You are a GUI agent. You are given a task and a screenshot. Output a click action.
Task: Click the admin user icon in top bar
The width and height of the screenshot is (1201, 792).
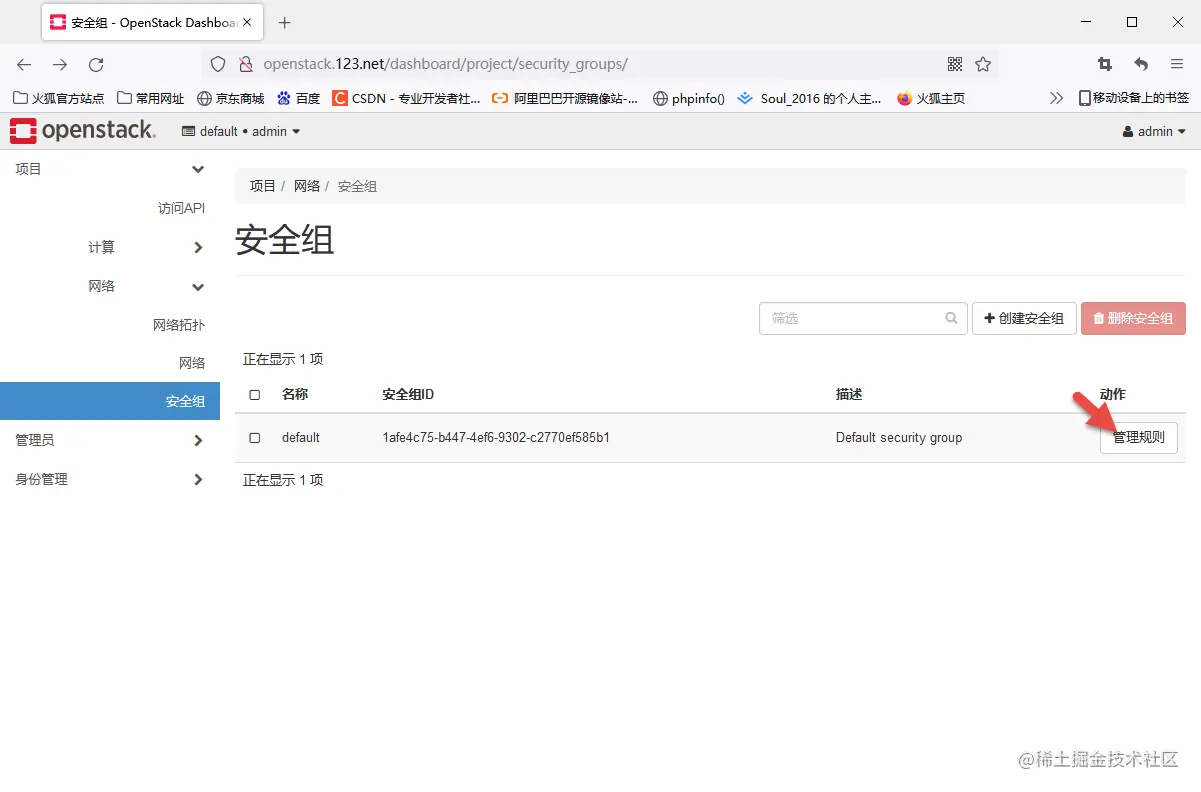(x=1130, y=130)
